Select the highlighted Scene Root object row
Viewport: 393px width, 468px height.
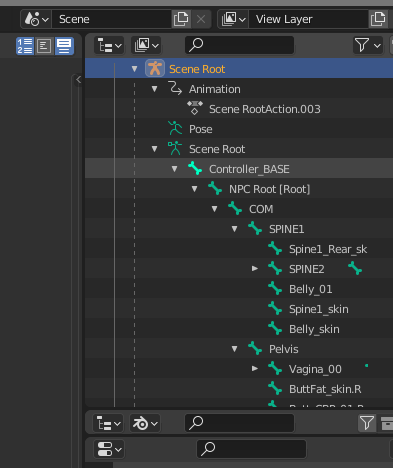(239, 68)
